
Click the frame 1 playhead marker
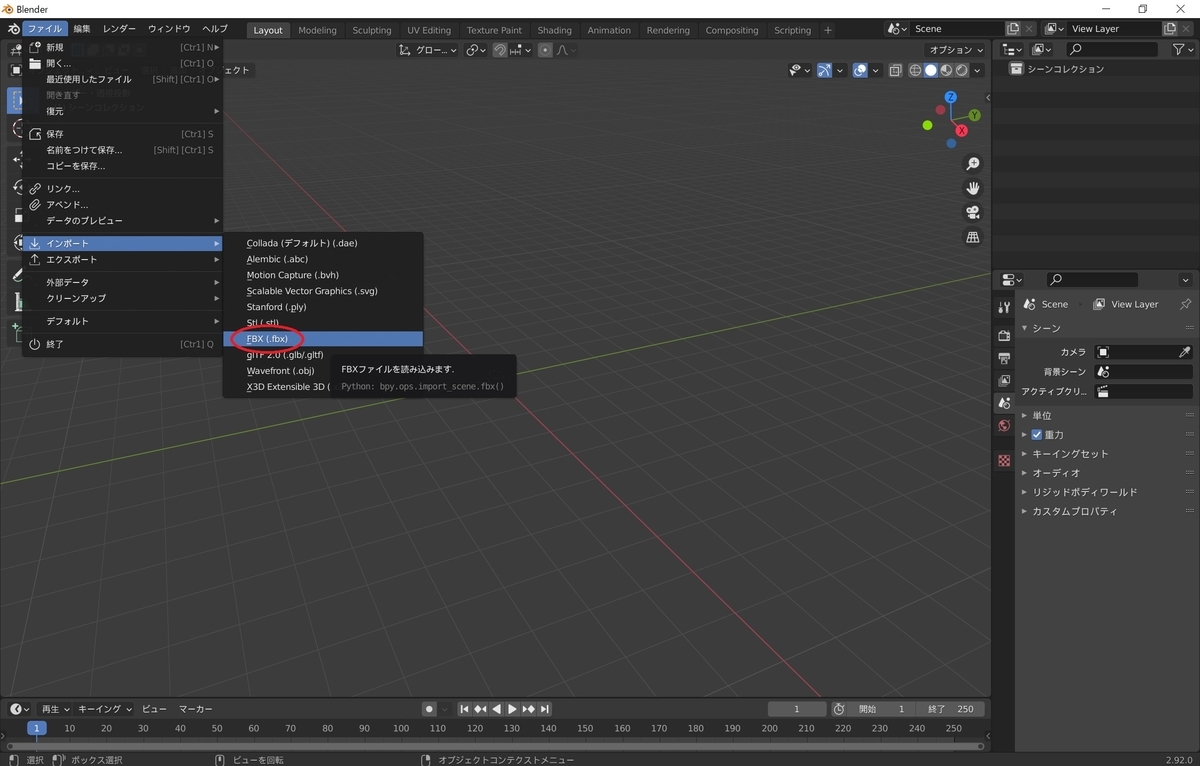click(37, 728)
